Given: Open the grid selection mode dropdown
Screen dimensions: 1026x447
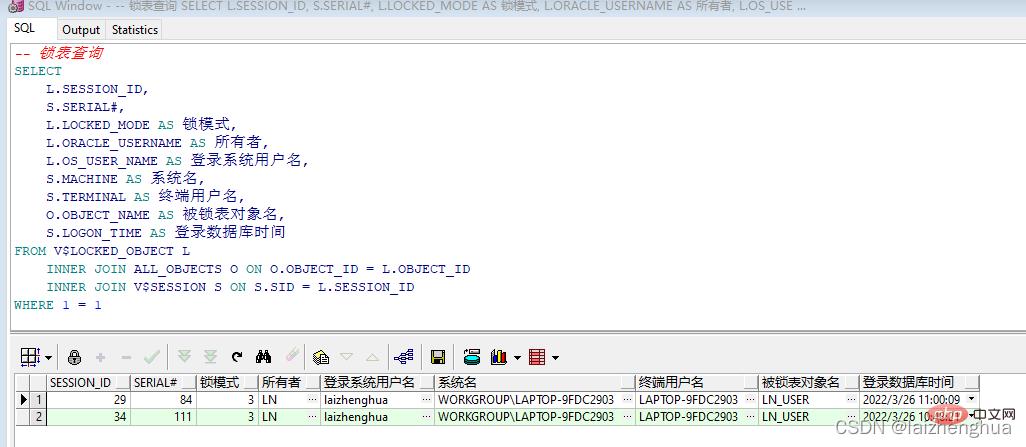Looking at the screenshot, I should (49, 357).
